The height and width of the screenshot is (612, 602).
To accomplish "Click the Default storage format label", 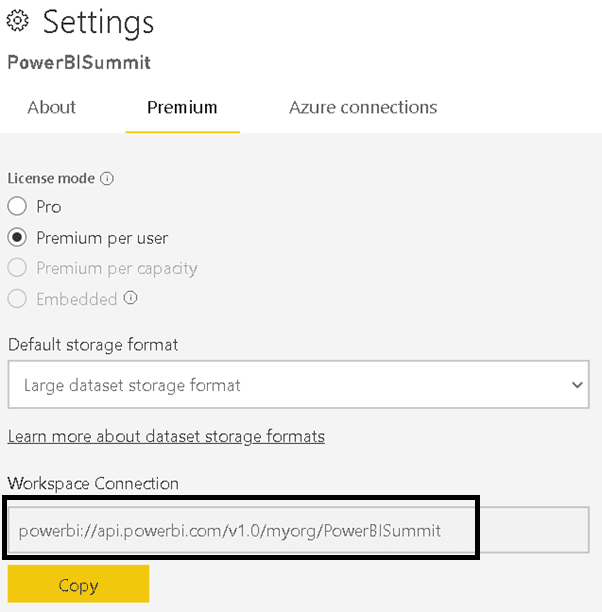I will 93,345.
